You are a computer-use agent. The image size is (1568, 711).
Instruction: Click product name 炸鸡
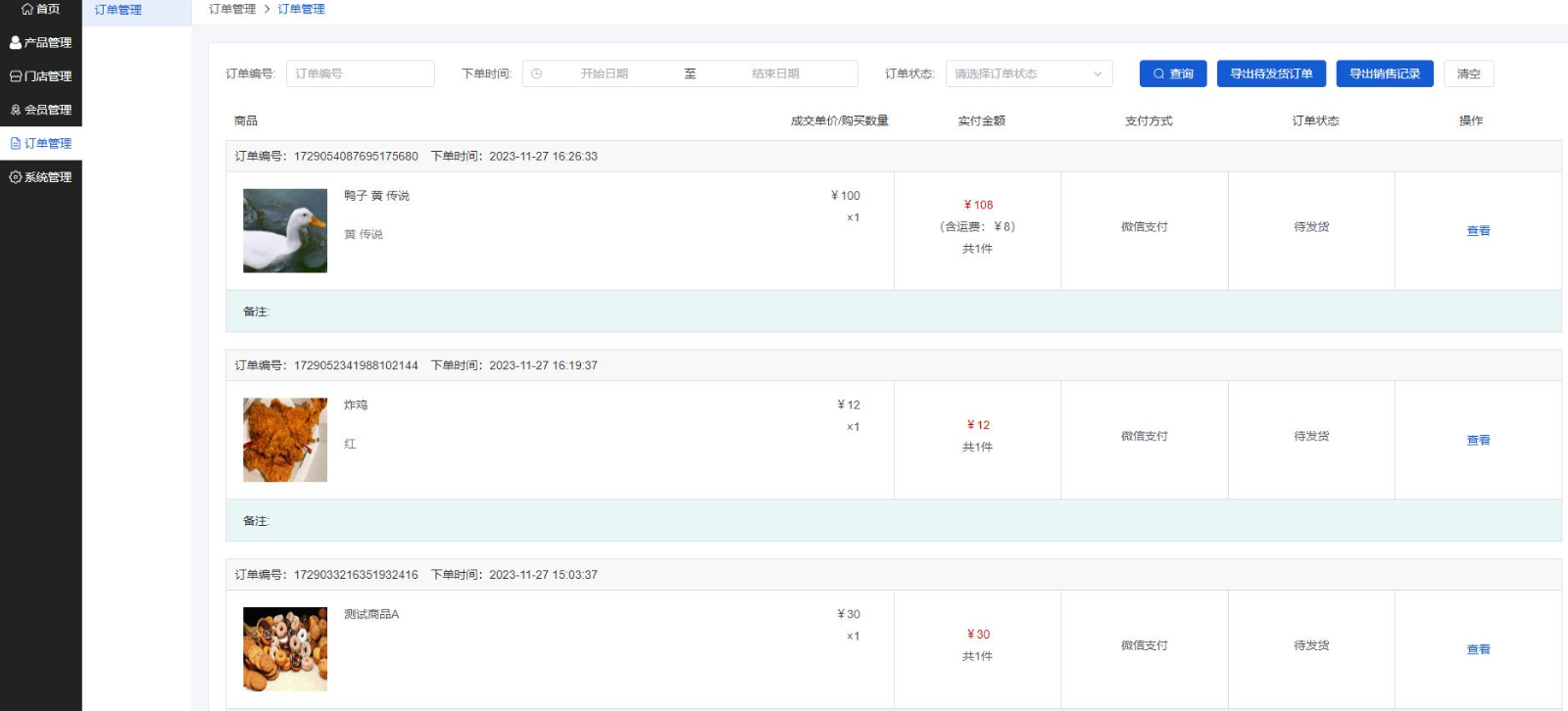click(356, 405)
